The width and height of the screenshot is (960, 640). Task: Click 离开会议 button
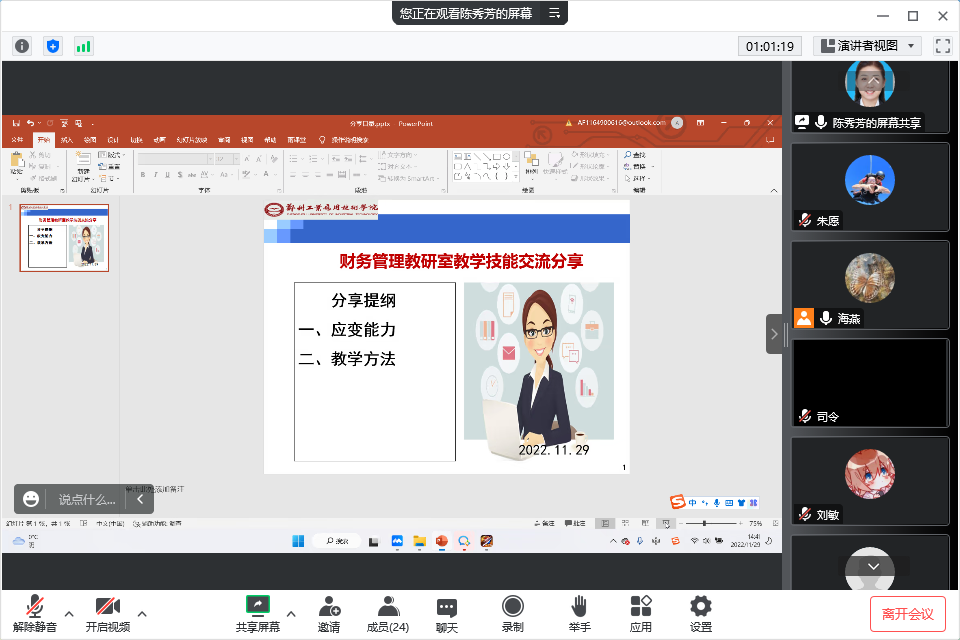point(907,613)
